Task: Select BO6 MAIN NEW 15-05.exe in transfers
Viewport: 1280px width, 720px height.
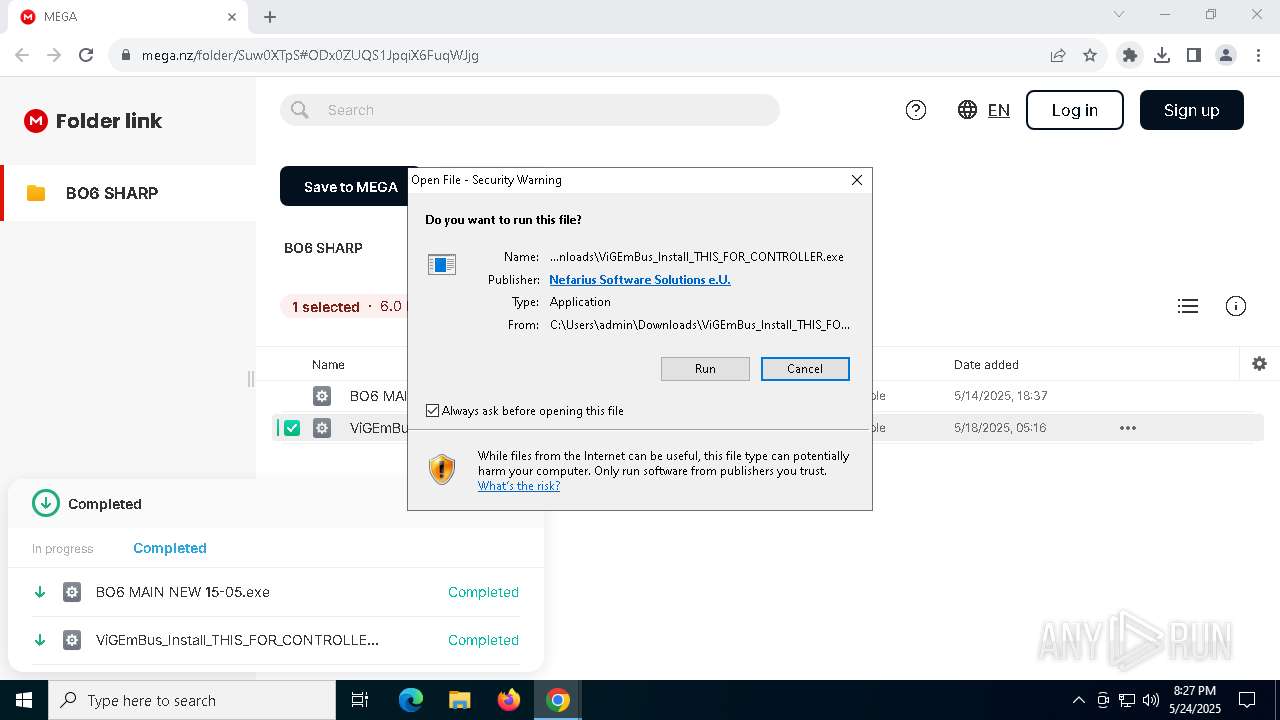Action: (183, 592)
